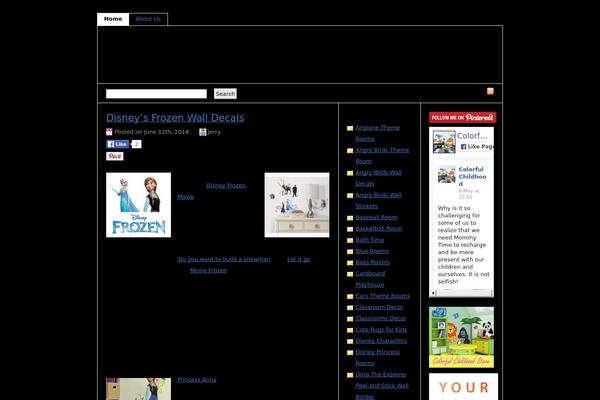This screenshot has height=400, width=600.
Task: Click the Pinterest Pin it button
Action: [114, 156]
